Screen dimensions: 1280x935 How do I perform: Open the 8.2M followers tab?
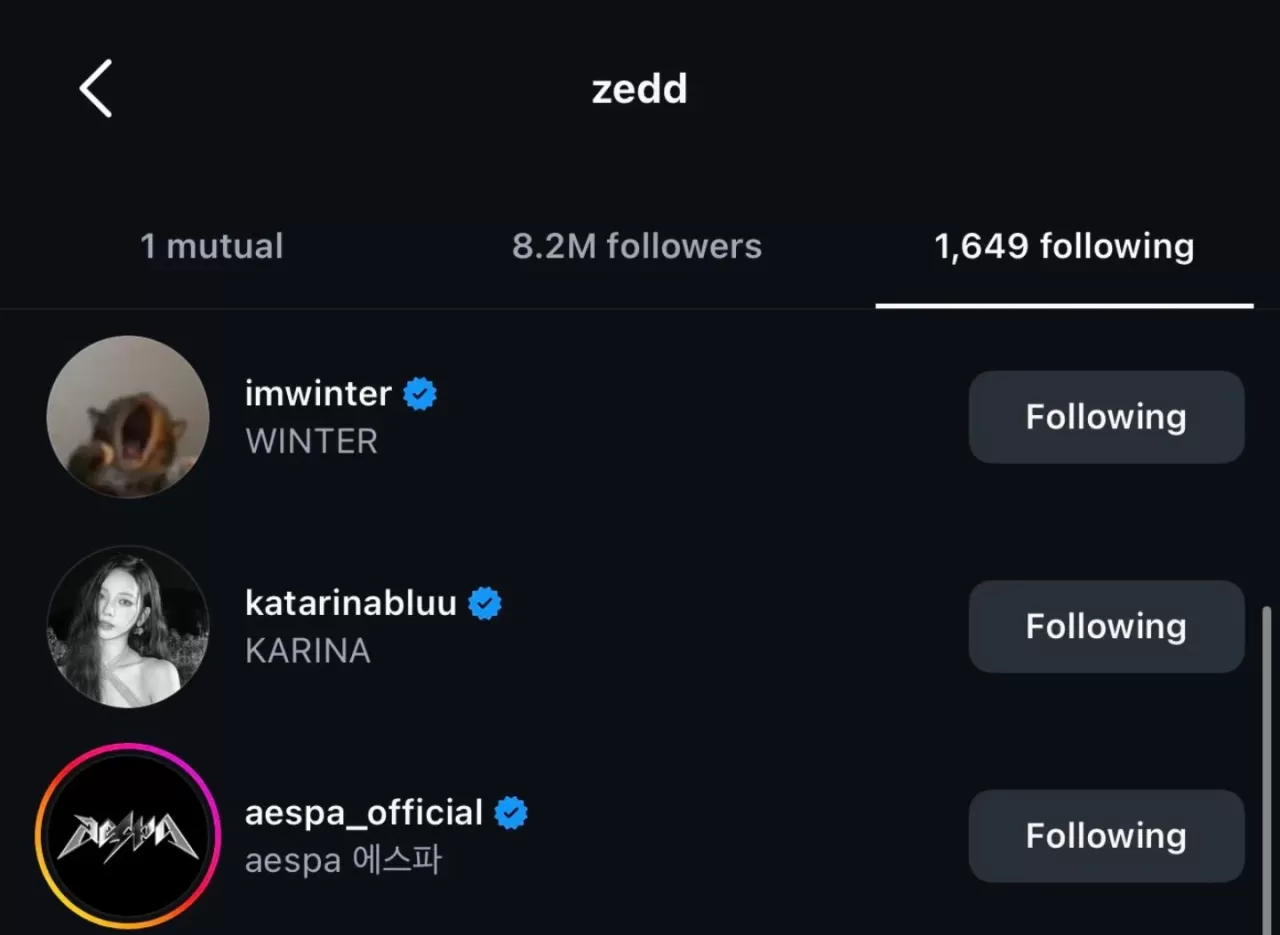coord(637,247)
